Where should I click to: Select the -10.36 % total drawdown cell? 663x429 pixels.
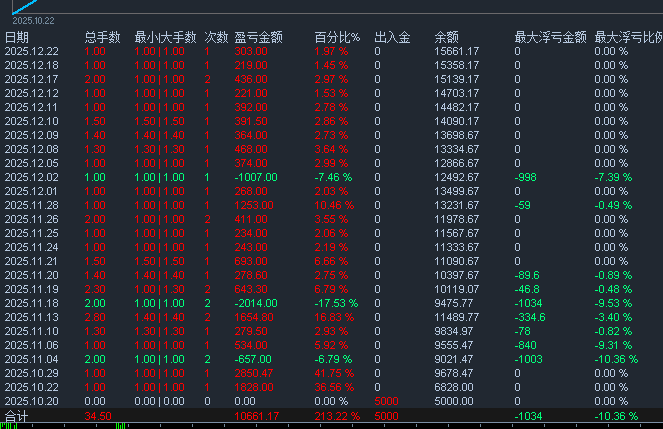tap(616, 415)
